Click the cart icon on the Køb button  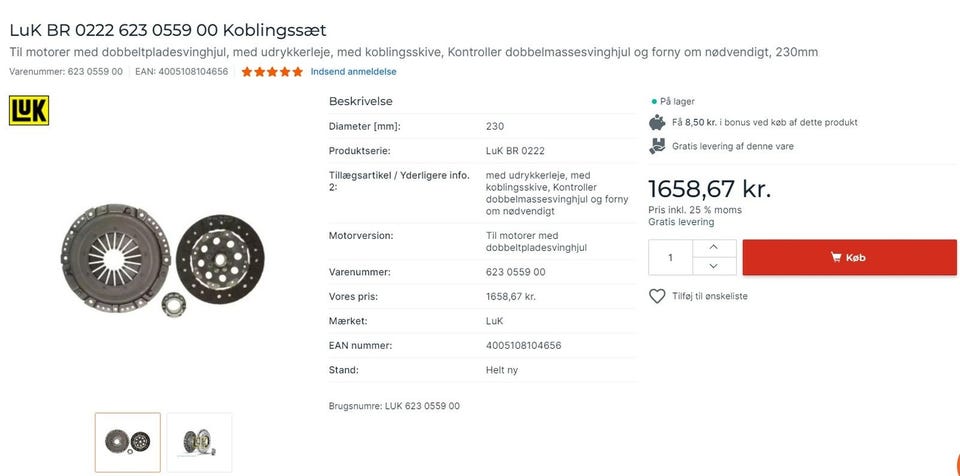tap(835, 257)
